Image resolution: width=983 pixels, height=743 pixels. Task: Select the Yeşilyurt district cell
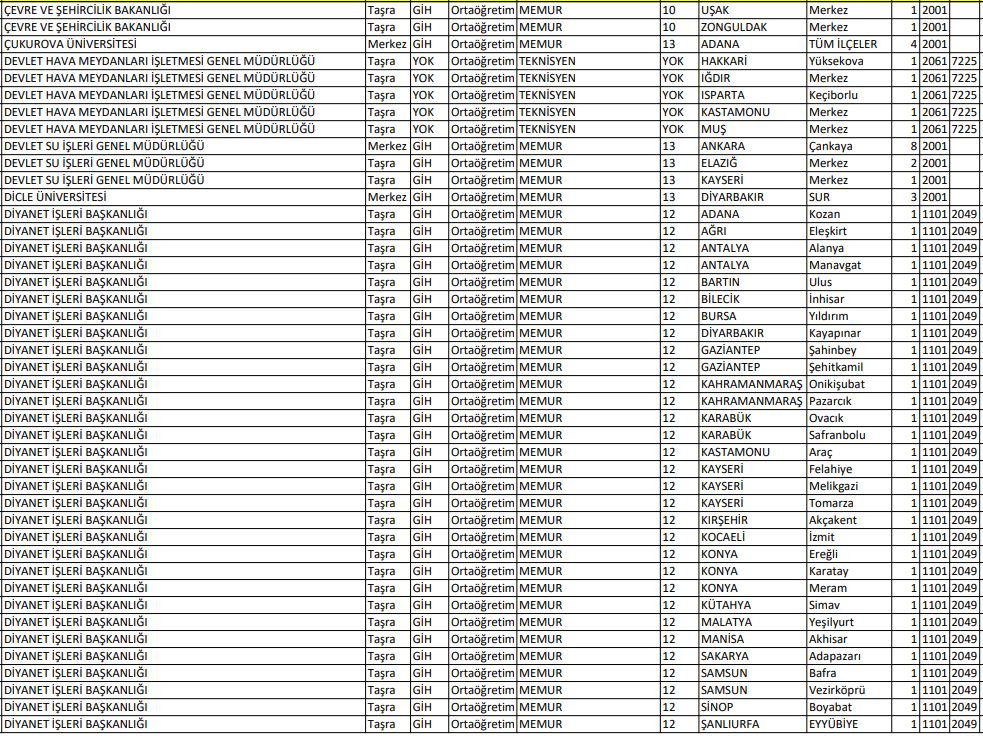point(849,622)
